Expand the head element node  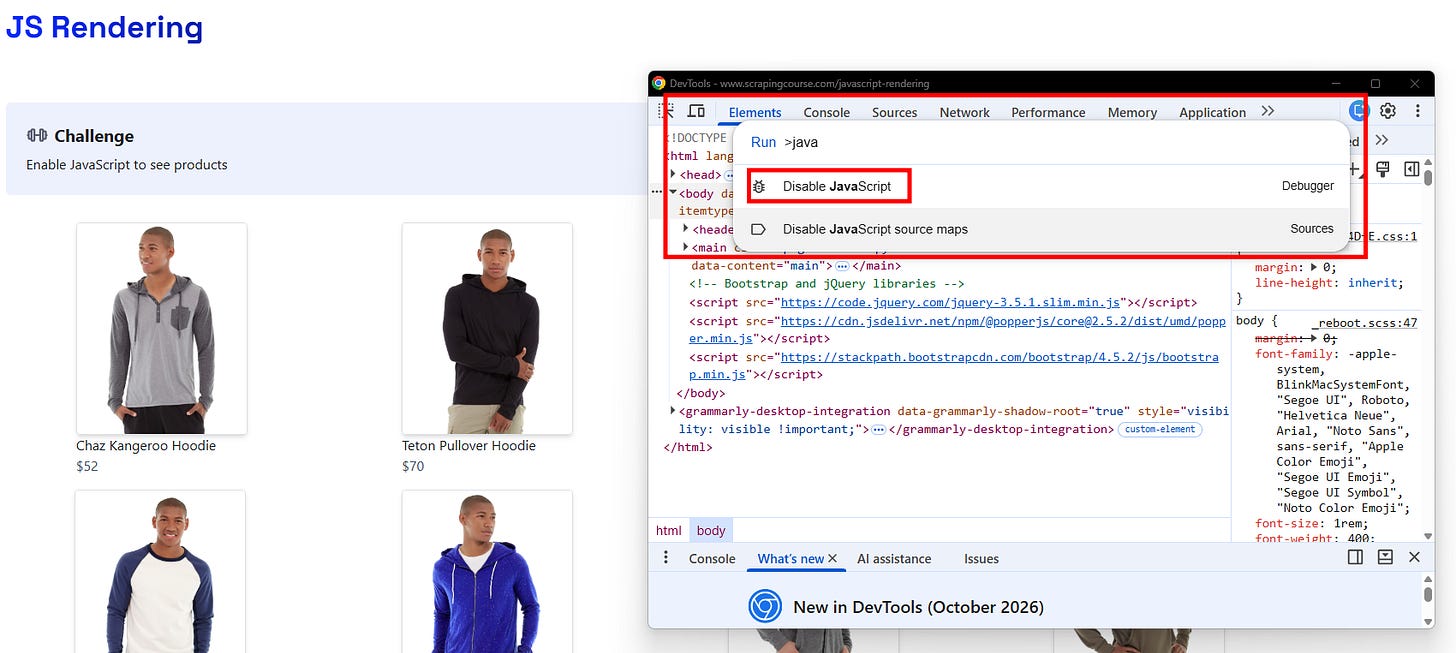(x=673, y=175)
